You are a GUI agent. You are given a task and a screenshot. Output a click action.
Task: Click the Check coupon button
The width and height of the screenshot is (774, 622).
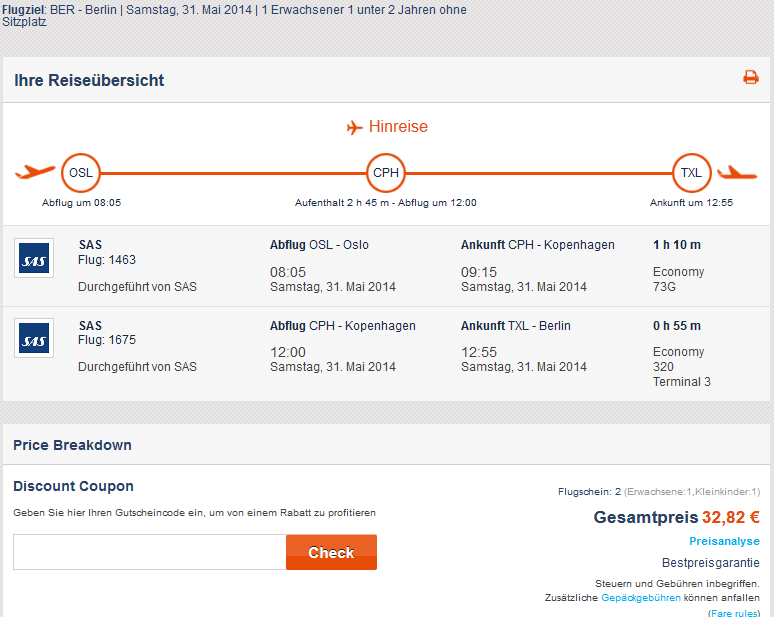click(x=331, y=552)
